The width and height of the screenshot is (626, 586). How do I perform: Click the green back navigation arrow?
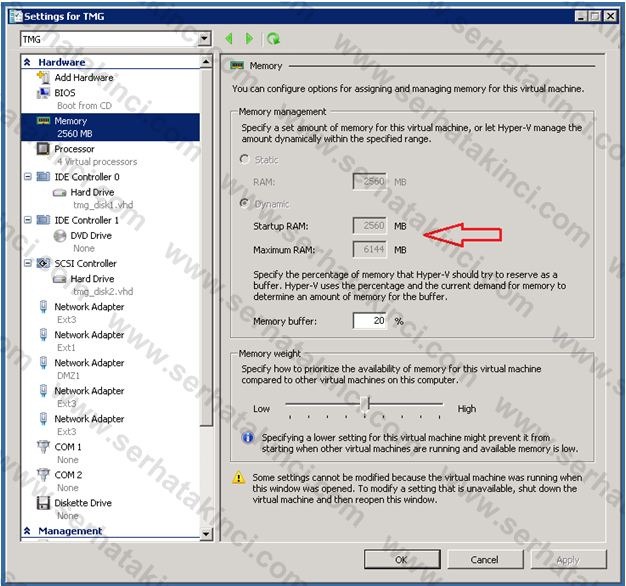coord(229,39)
